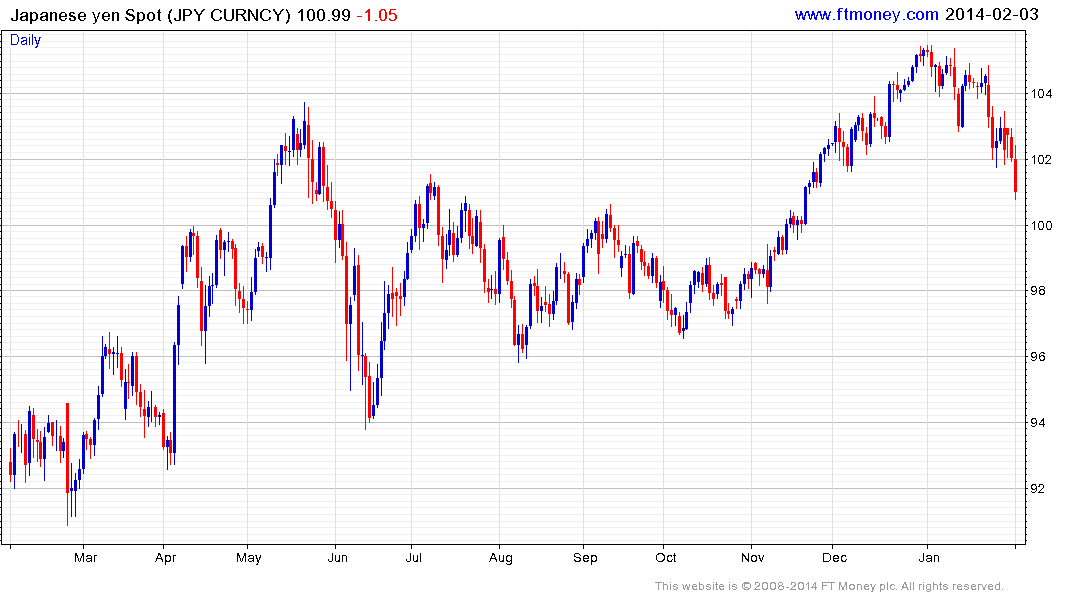Screen dimensions: 1075x600
Task: Click the Aug month axis label
Action: click(x=500, y=557)
